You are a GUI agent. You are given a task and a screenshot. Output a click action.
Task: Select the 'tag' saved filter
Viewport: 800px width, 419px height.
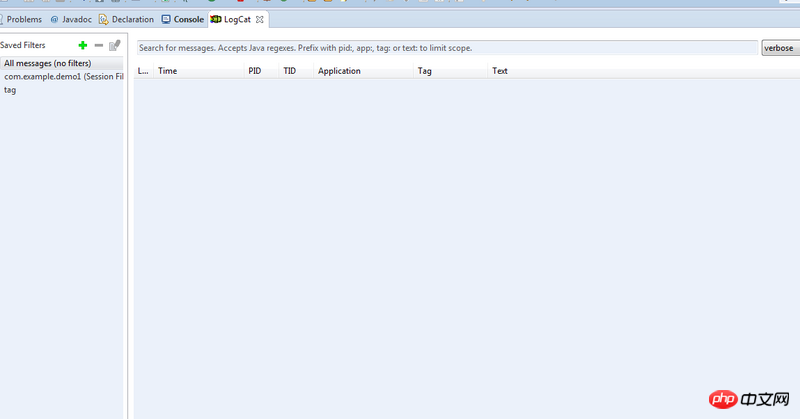[x=62, y=90]
